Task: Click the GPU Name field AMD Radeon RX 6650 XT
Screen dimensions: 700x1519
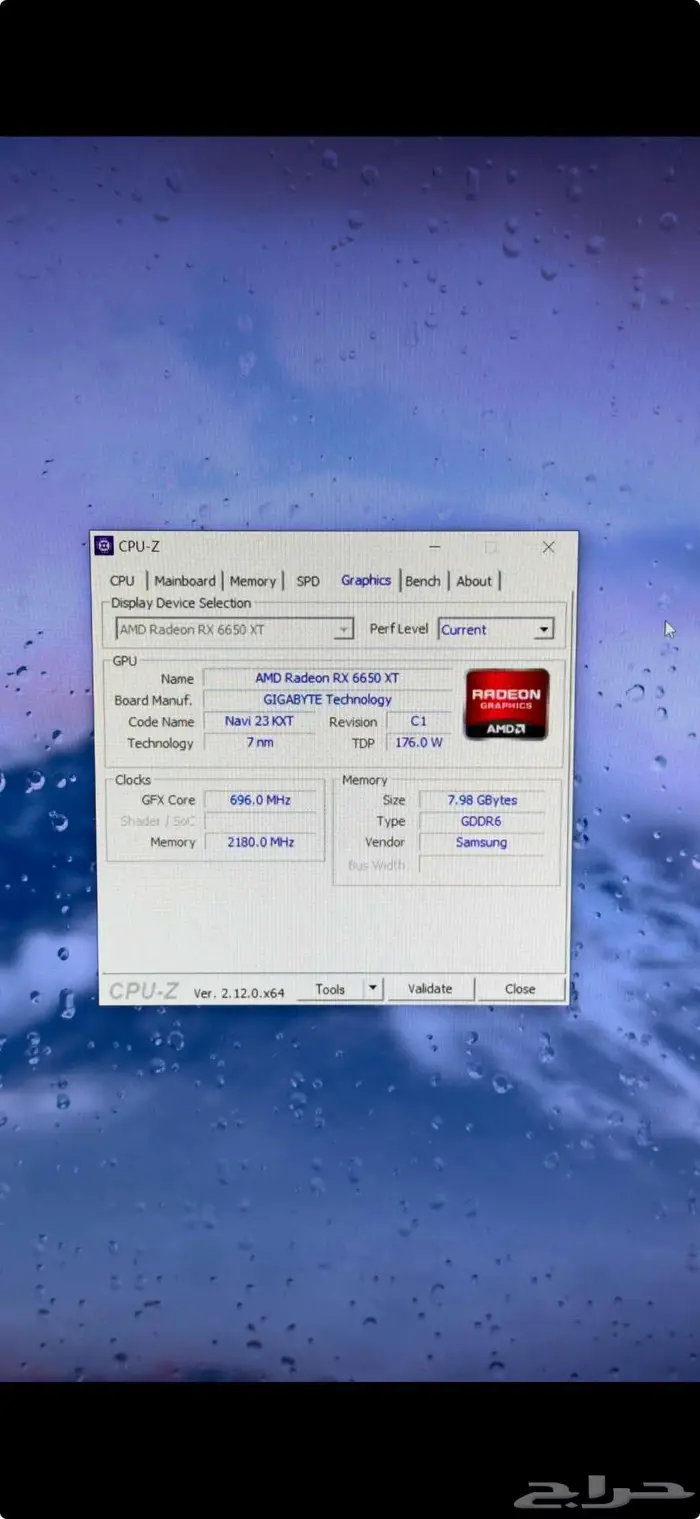Action: 327,678
